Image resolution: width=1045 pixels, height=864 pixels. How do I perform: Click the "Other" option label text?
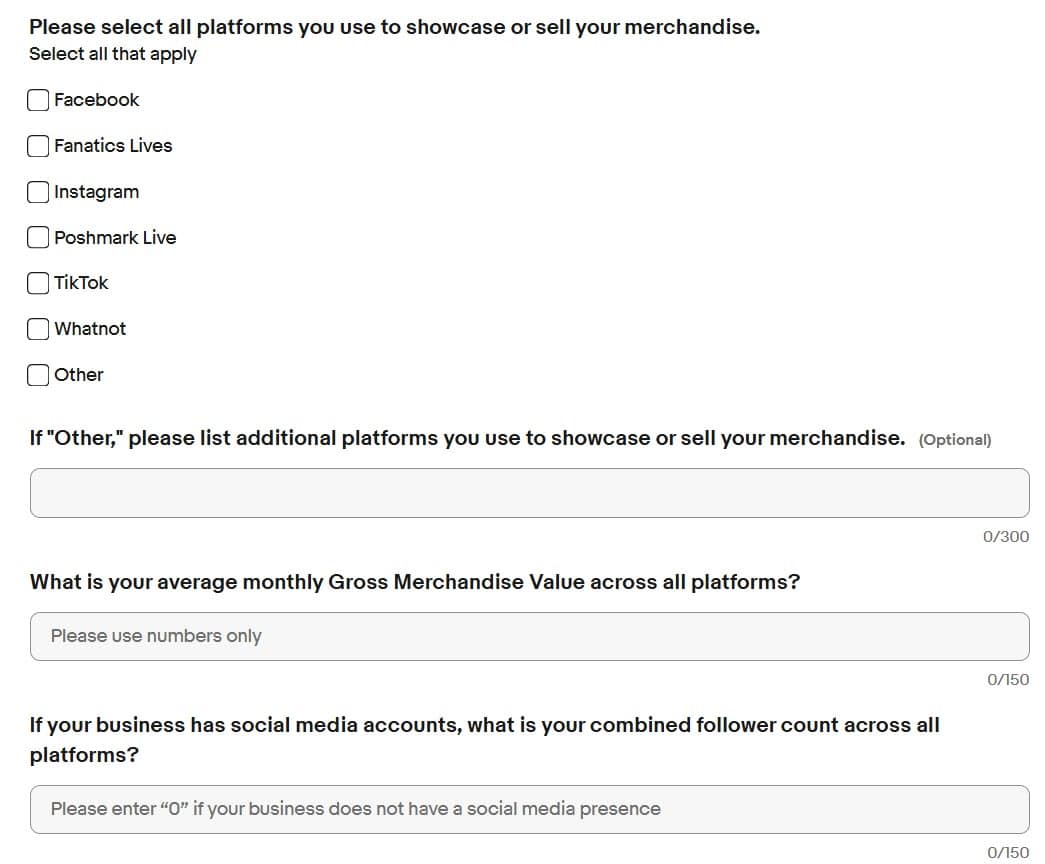click(x=79, y=375)
